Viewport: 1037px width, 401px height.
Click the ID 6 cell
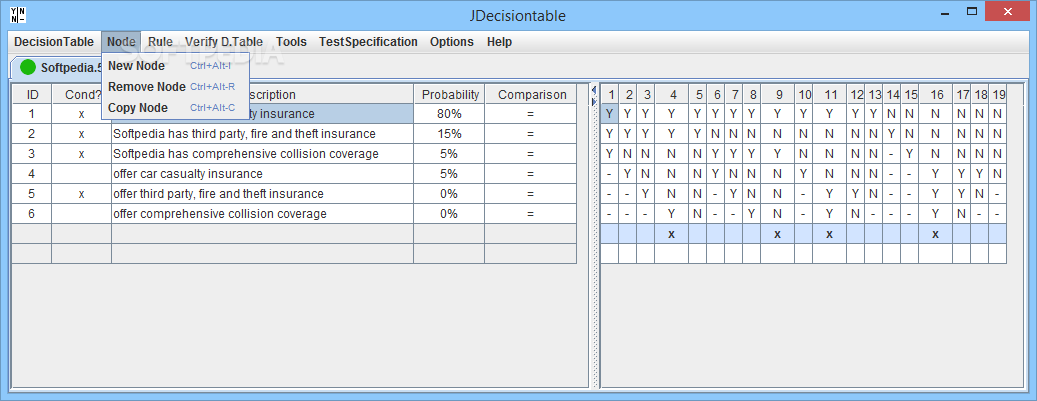tap(32, 213)
